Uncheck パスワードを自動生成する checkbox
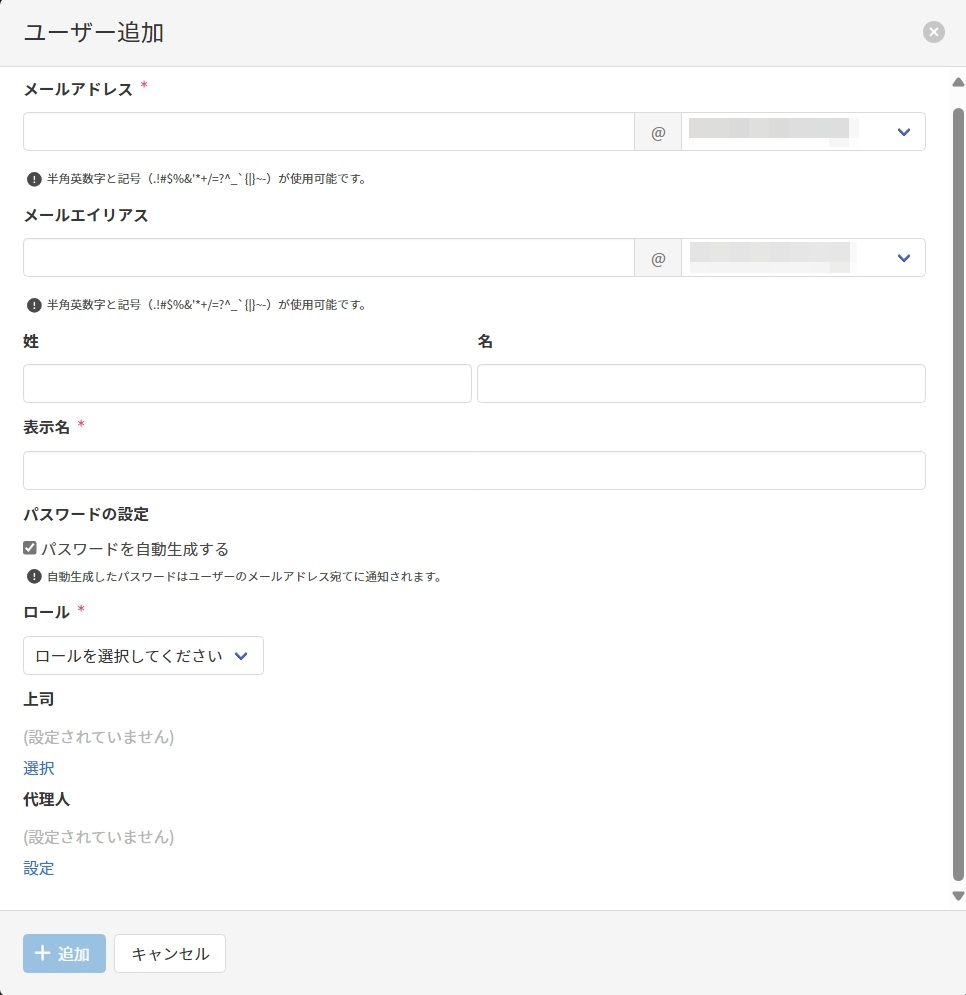966x995 pixels. tap(30, 548)
